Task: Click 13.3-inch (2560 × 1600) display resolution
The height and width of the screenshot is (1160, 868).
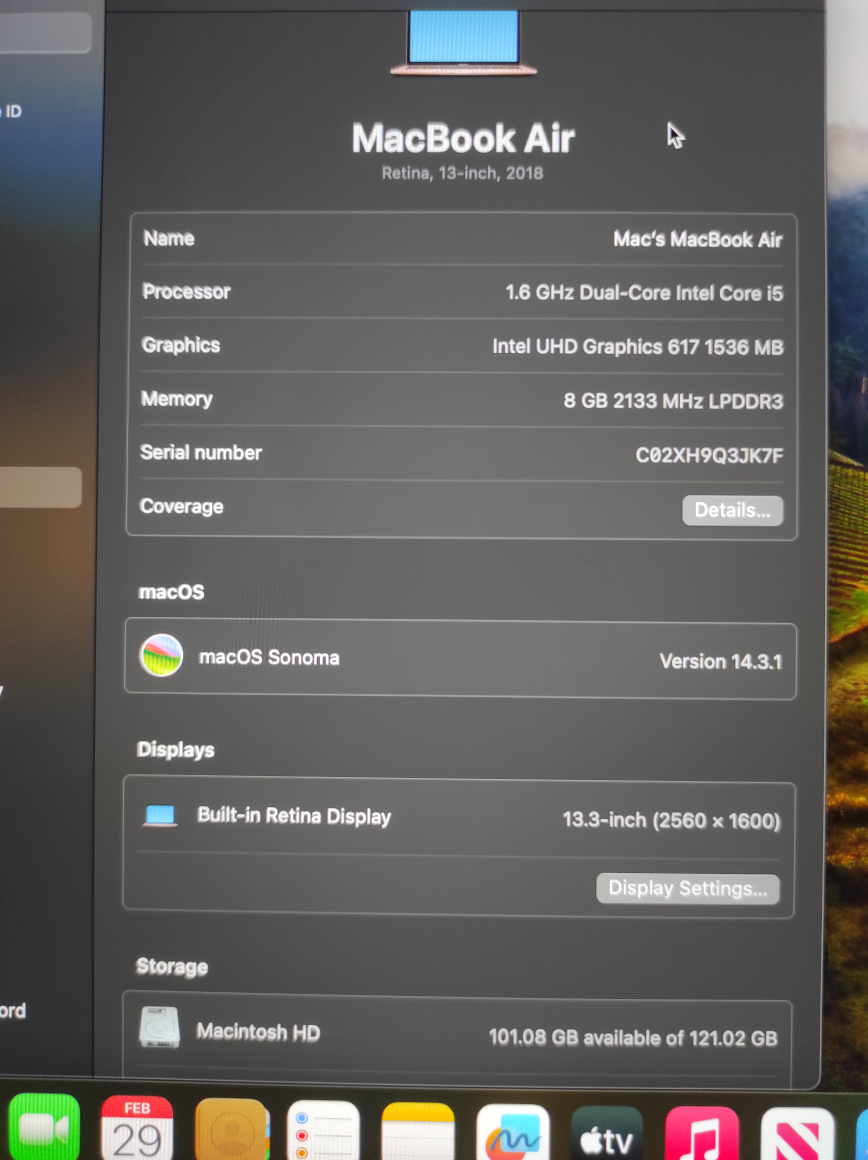Action: pyautogui.click(x=671, y=820)
